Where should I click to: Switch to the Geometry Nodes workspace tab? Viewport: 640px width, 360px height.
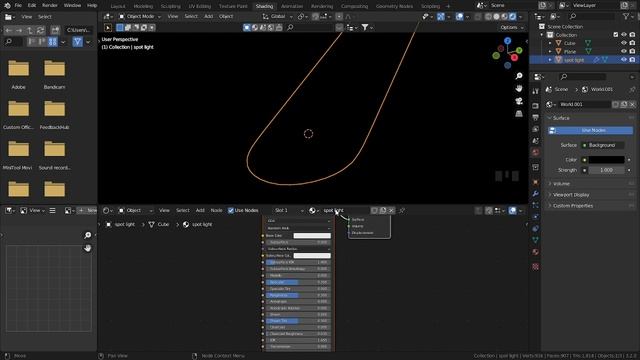click(x=394, y=6)
